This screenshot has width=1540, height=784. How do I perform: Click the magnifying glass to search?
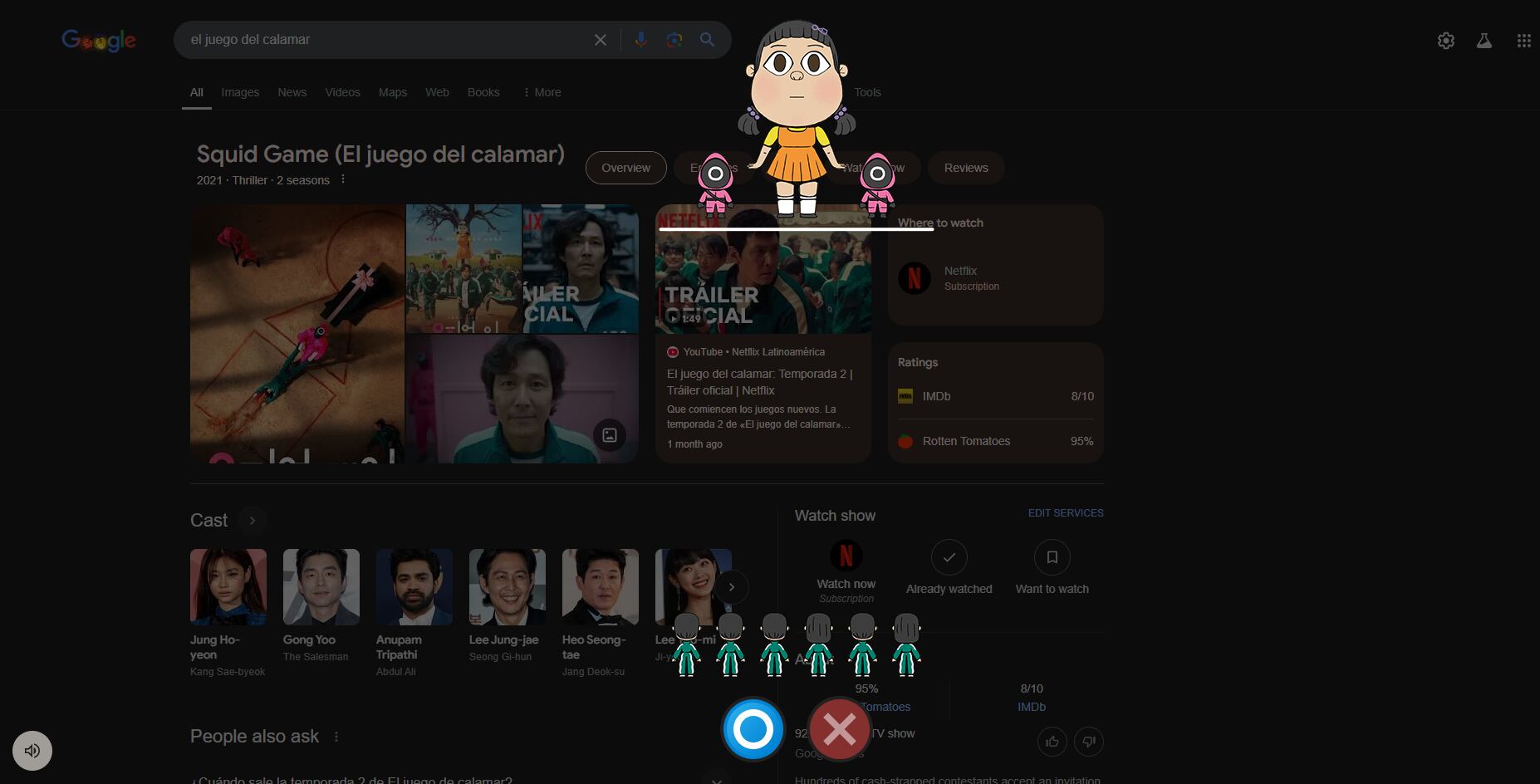pyautogui.click(x=707, y=39)
